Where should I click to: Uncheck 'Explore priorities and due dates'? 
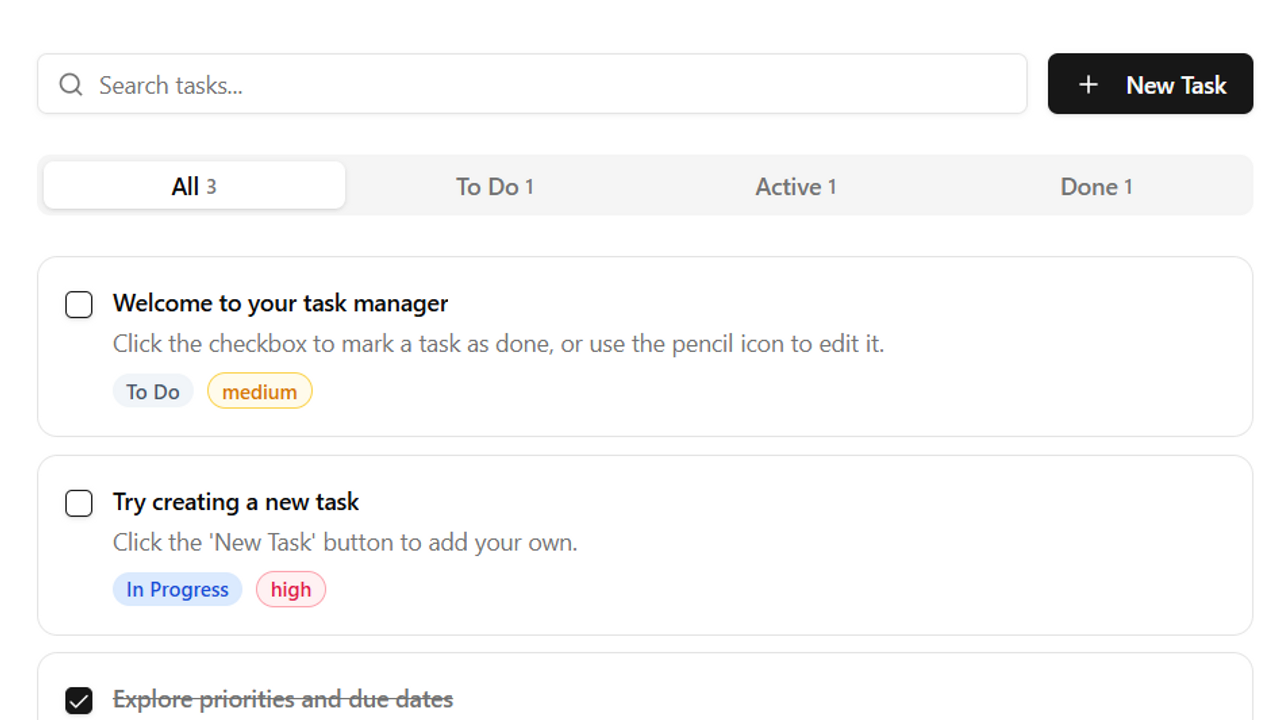79,701
